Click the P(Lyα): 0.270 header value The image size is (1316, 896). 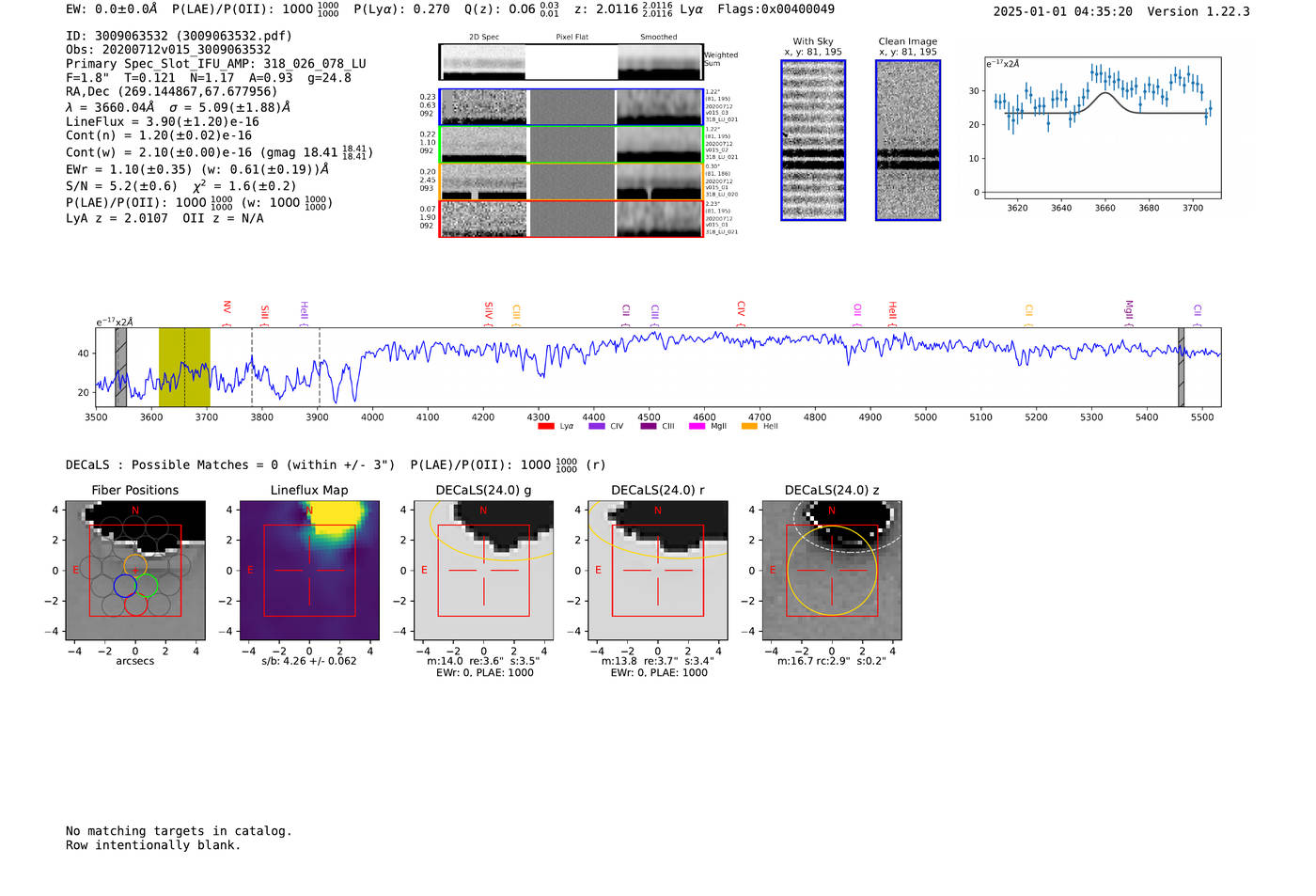click(x=401, y=9)
